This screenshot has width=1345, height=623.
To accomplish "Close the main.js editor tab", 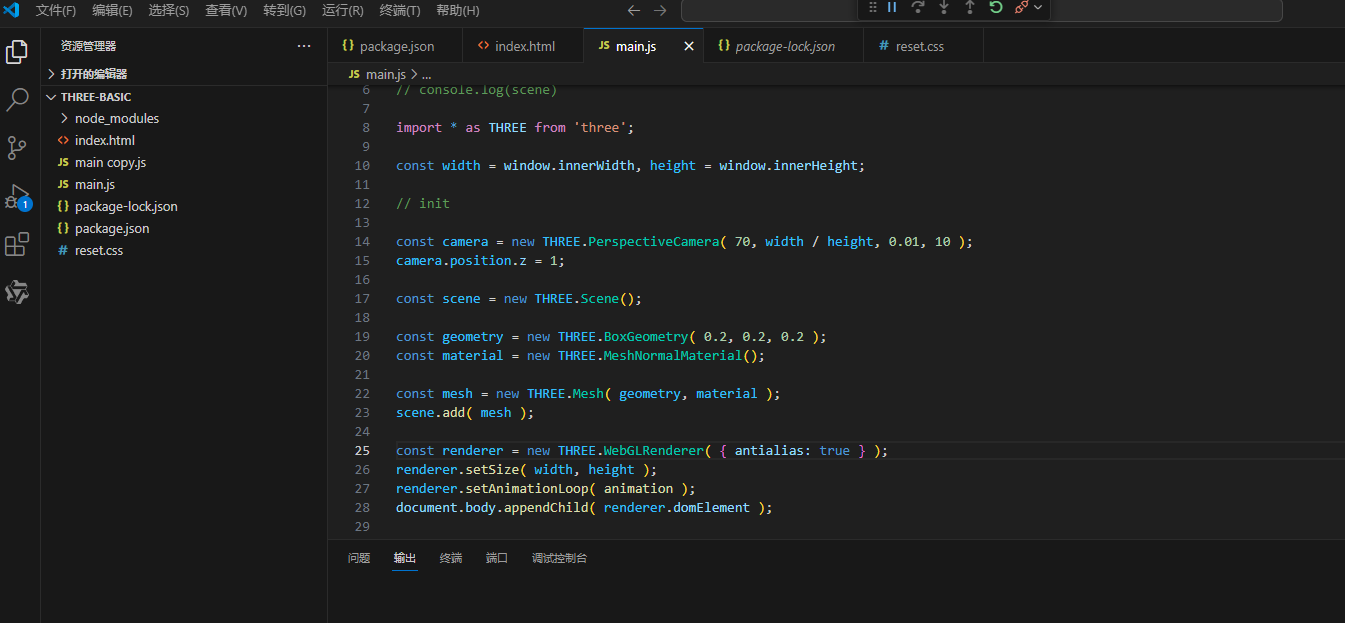I will 688,46.
